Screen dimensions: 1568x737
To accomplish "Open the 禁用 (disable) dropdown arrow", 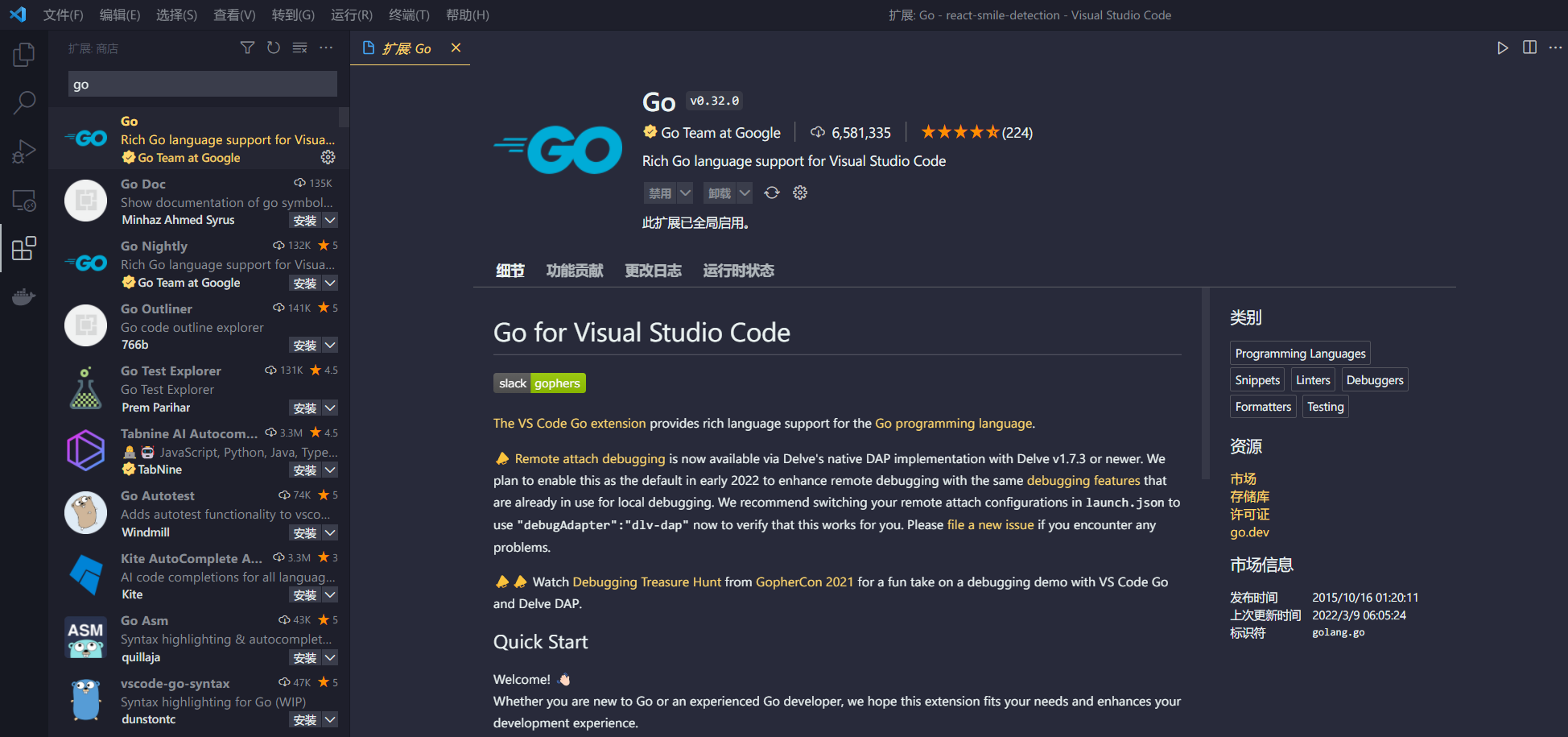I will pyautogui.click(x=685, y=193).
